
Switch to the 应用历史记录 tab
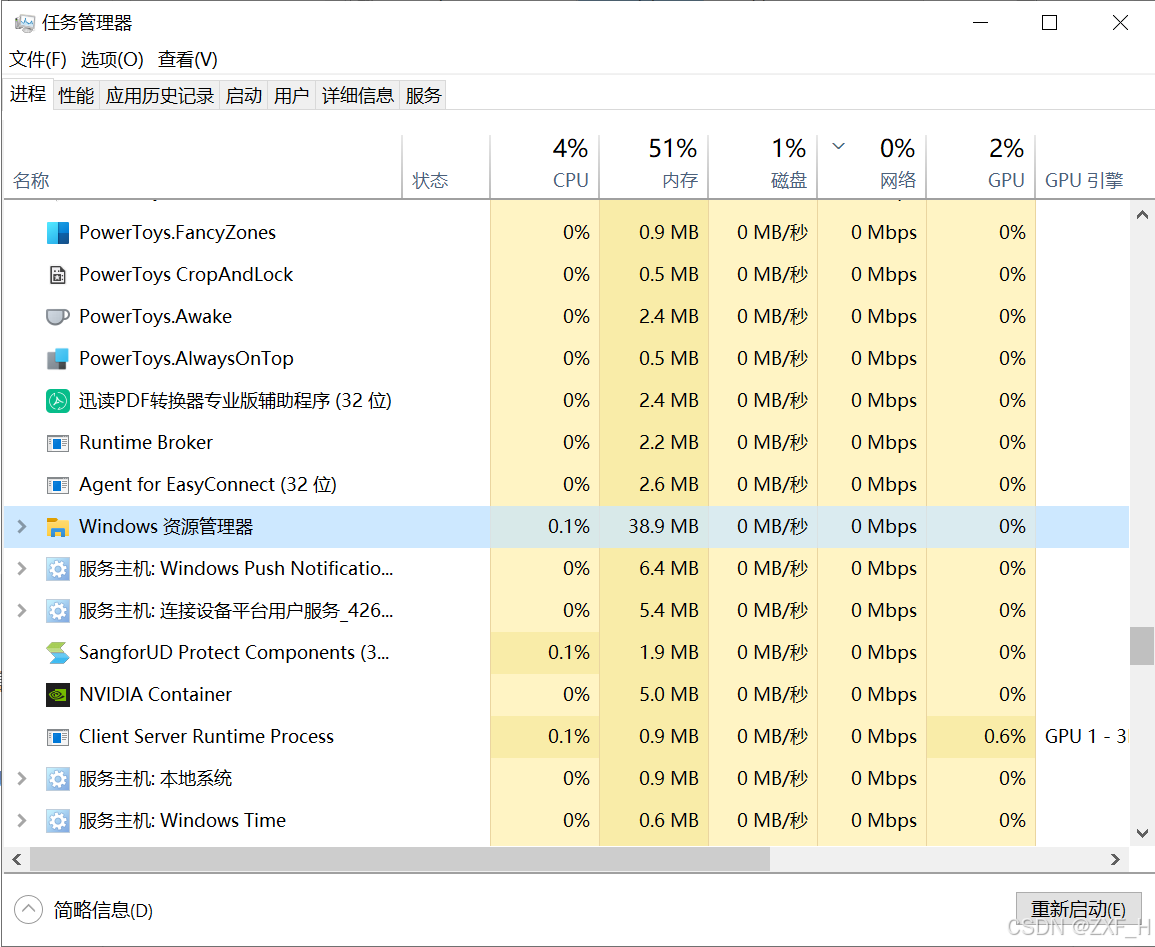pyautogui.click(x=159, y=96)
